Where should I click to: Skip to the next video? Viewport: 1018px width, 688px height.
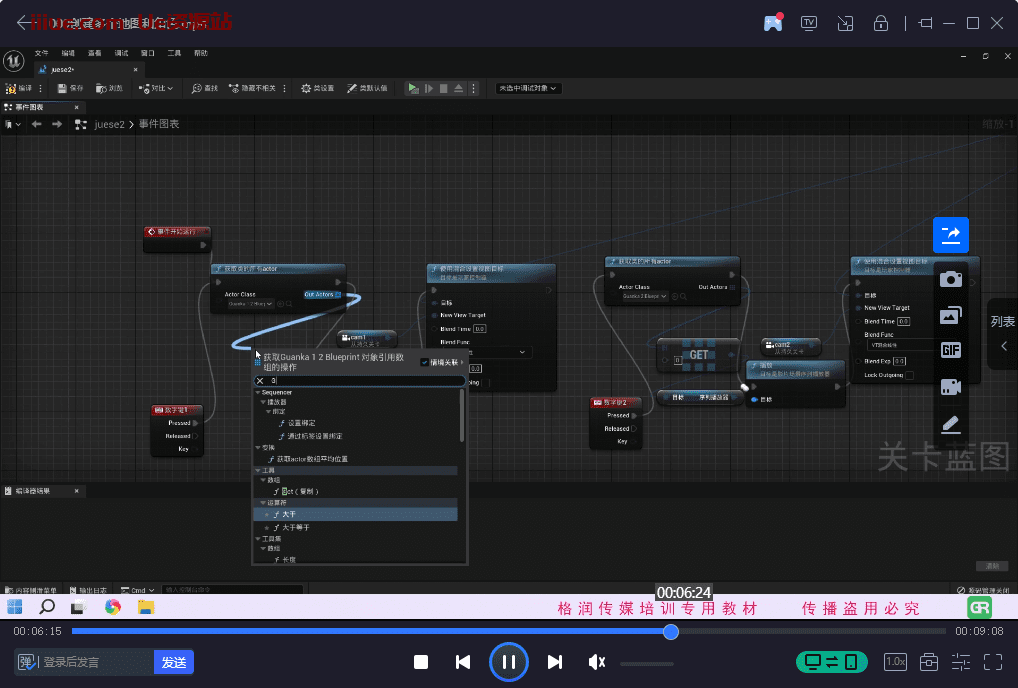tap(555, 662)
